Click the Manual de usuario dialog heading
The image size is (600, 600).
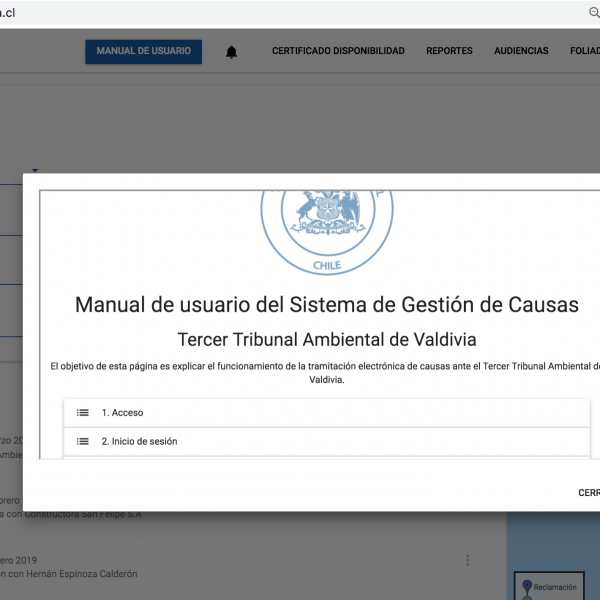[327, 305]
